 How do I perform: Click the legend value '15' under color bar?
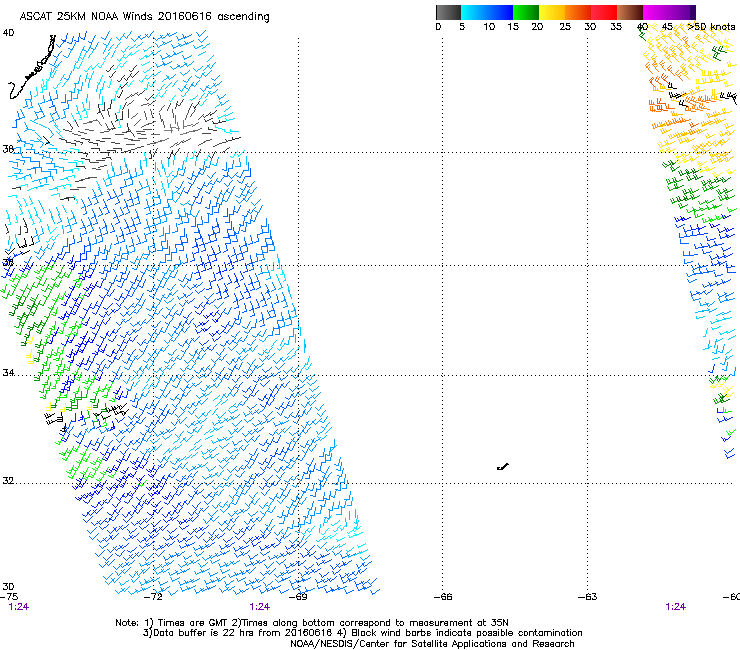pos(513,27)
